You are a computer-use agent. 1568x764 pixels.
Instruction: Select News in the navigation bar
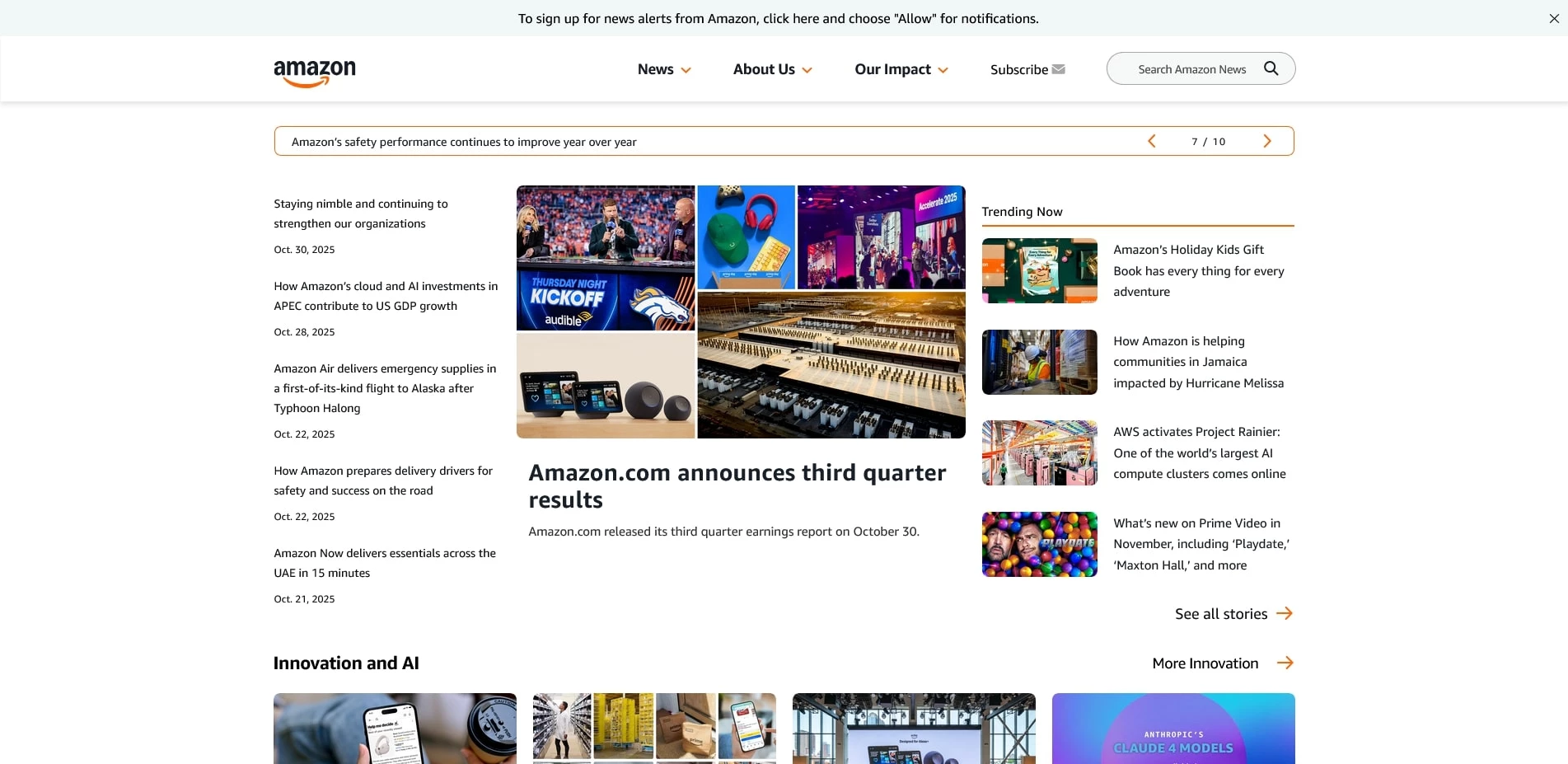point(655,69)
